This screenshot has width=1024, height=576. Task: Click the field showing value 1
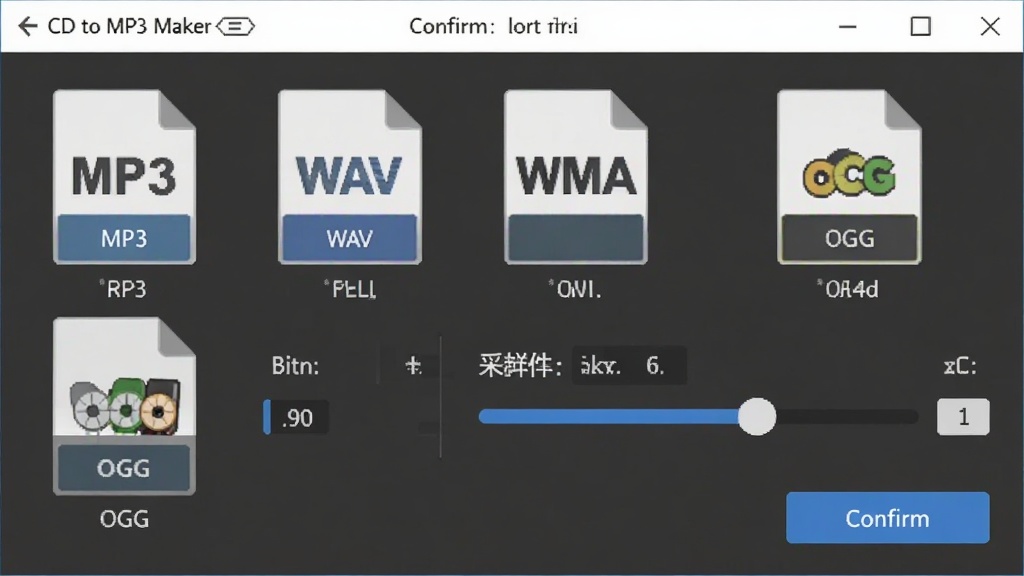tap(963, 417)
